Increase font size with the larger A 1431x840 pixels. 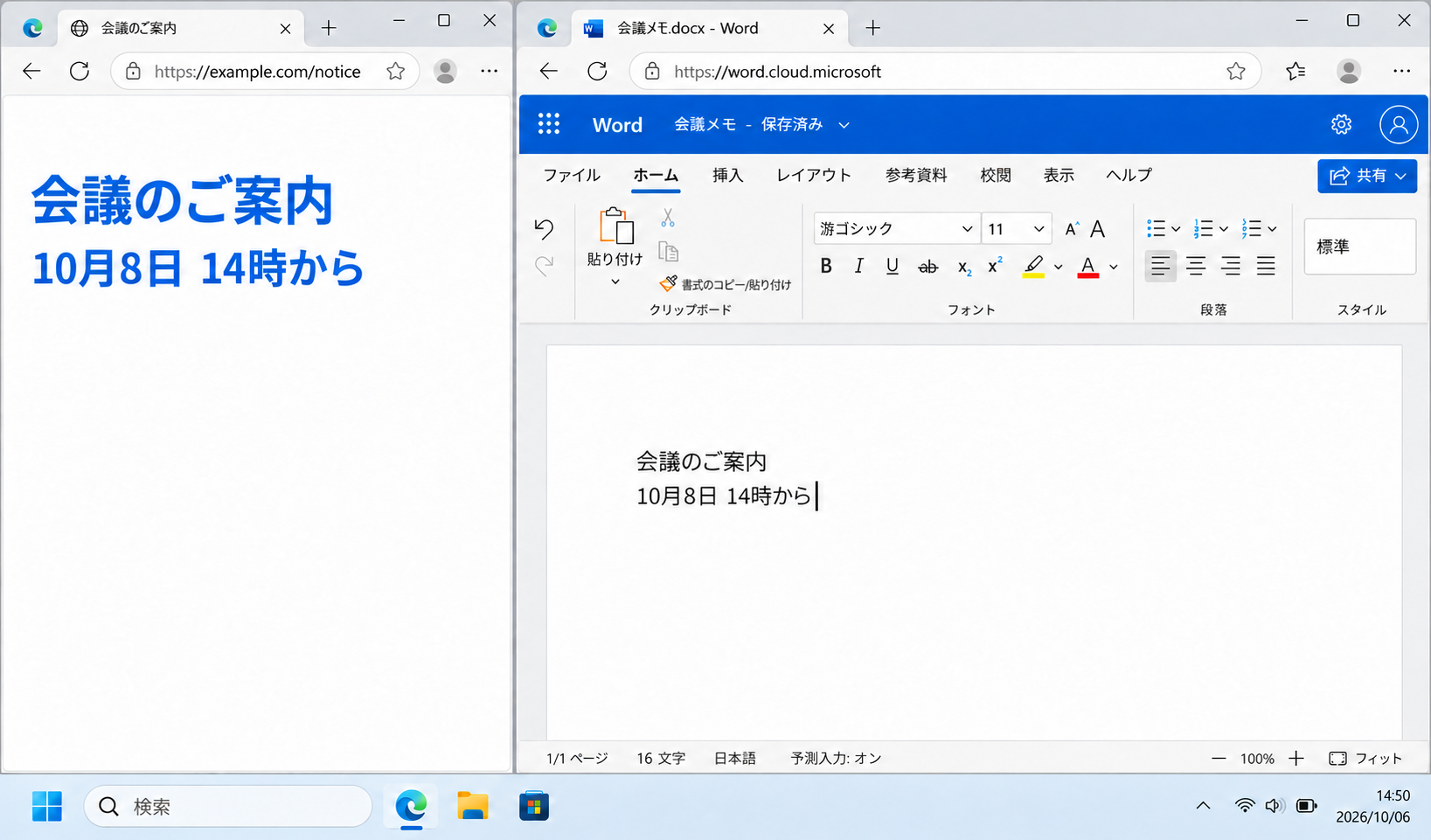[x=1098, y=229]
